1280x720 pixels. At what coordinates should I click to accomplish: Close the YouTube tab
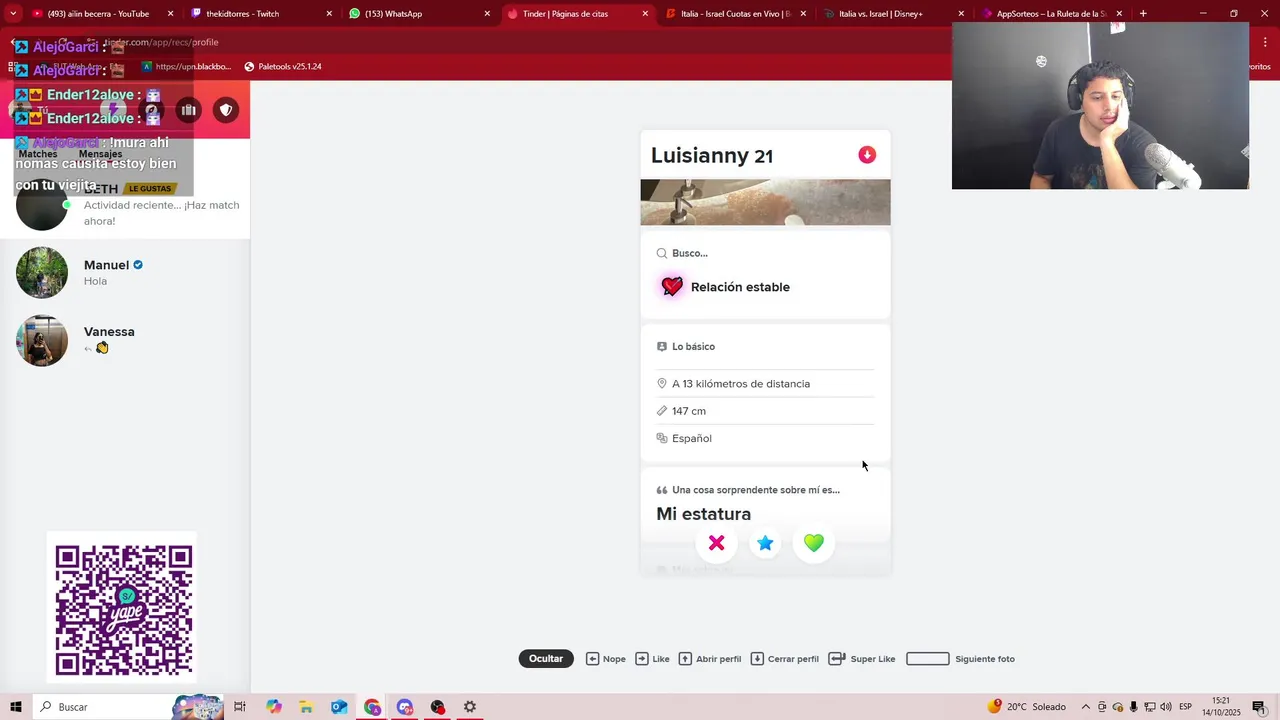click(x=171, y=14)
